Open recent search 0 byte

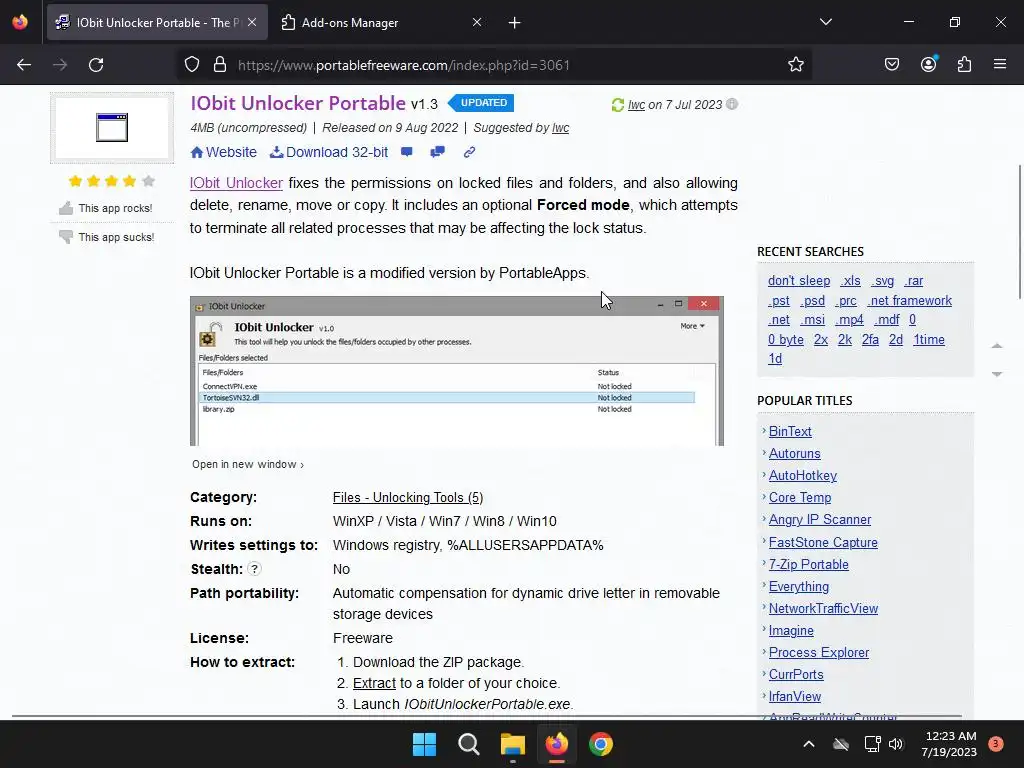[x=786, y=340]
